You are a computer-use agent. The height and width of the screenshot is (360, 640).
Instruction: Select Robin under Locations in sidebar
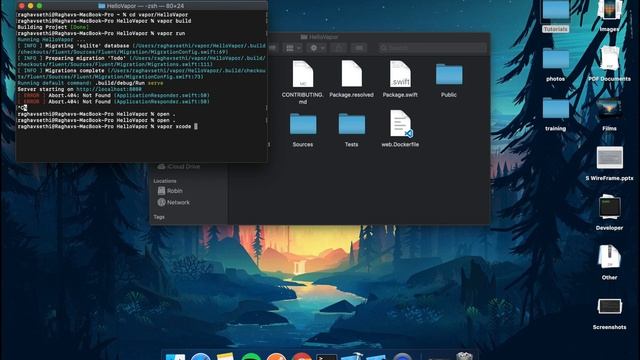pyautogui.click(x=170, y=191)
